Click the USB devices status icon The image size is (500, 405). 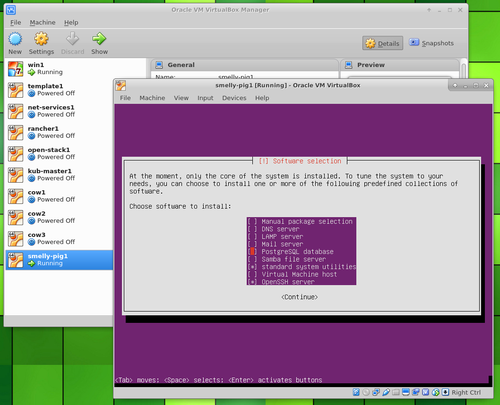386,392
